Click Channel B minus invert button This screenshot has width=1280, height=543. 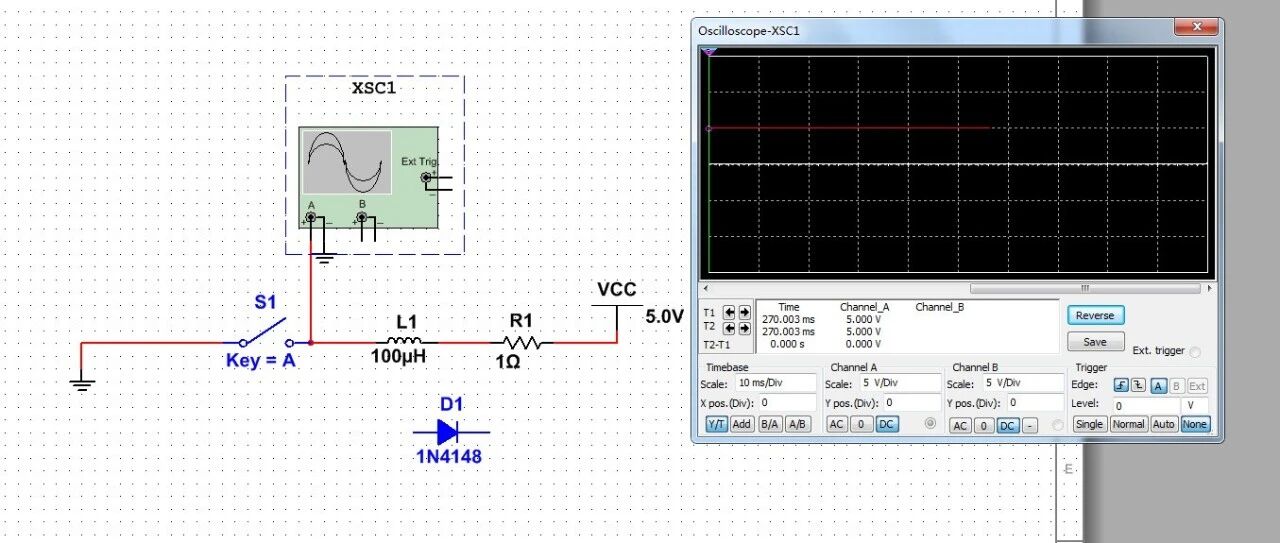(x=1030, y=426)
